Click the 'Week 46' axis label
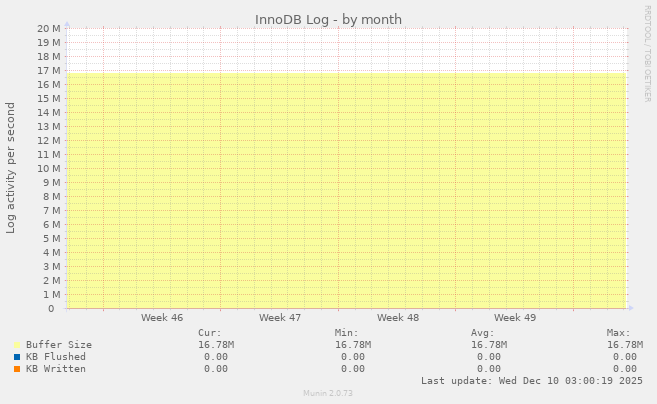This screenshot has height=404, width=657. [162, 318]
